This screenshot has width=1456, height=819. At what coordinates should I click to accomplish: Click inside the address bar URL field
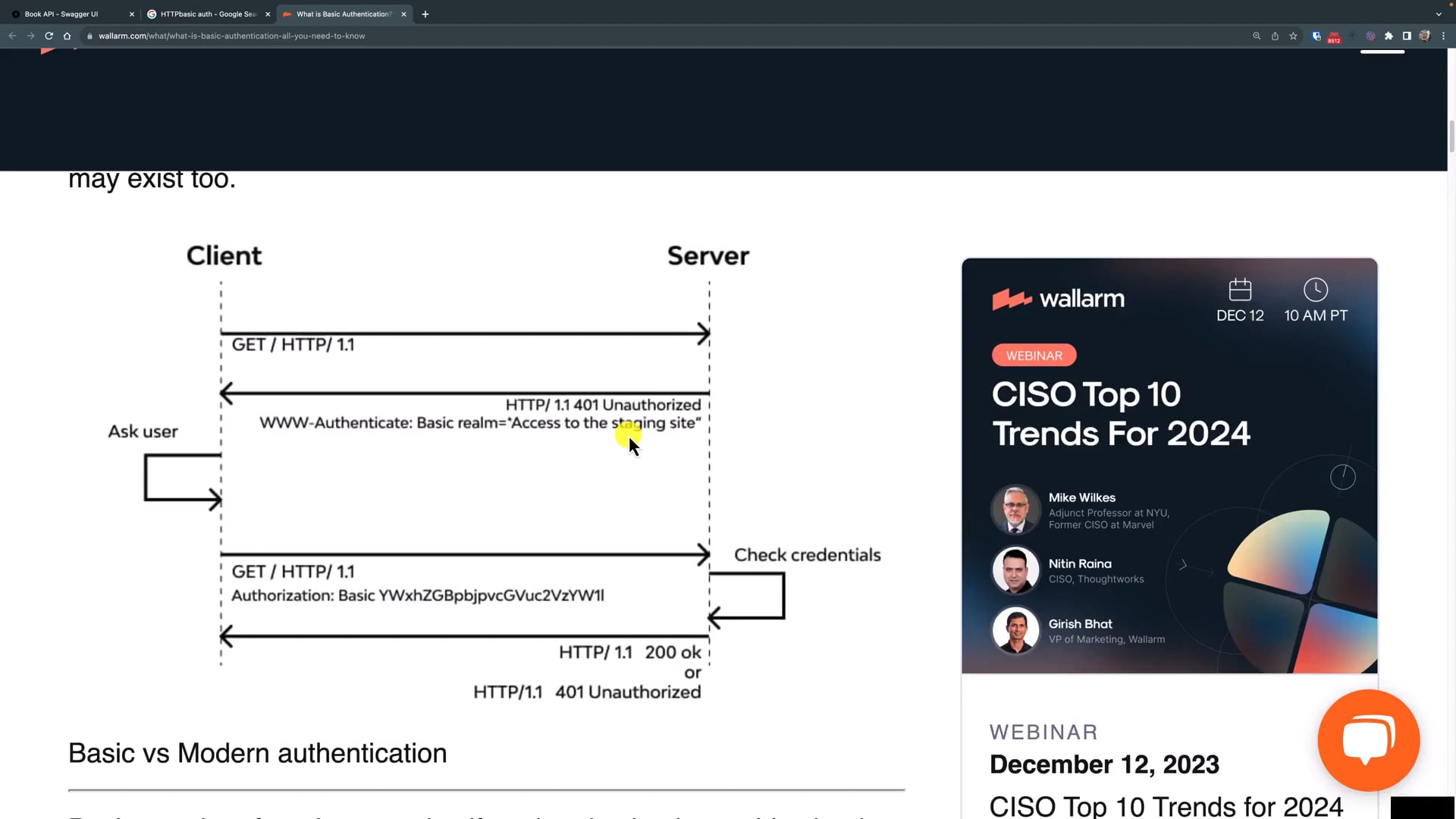click(x=303, y=36)
